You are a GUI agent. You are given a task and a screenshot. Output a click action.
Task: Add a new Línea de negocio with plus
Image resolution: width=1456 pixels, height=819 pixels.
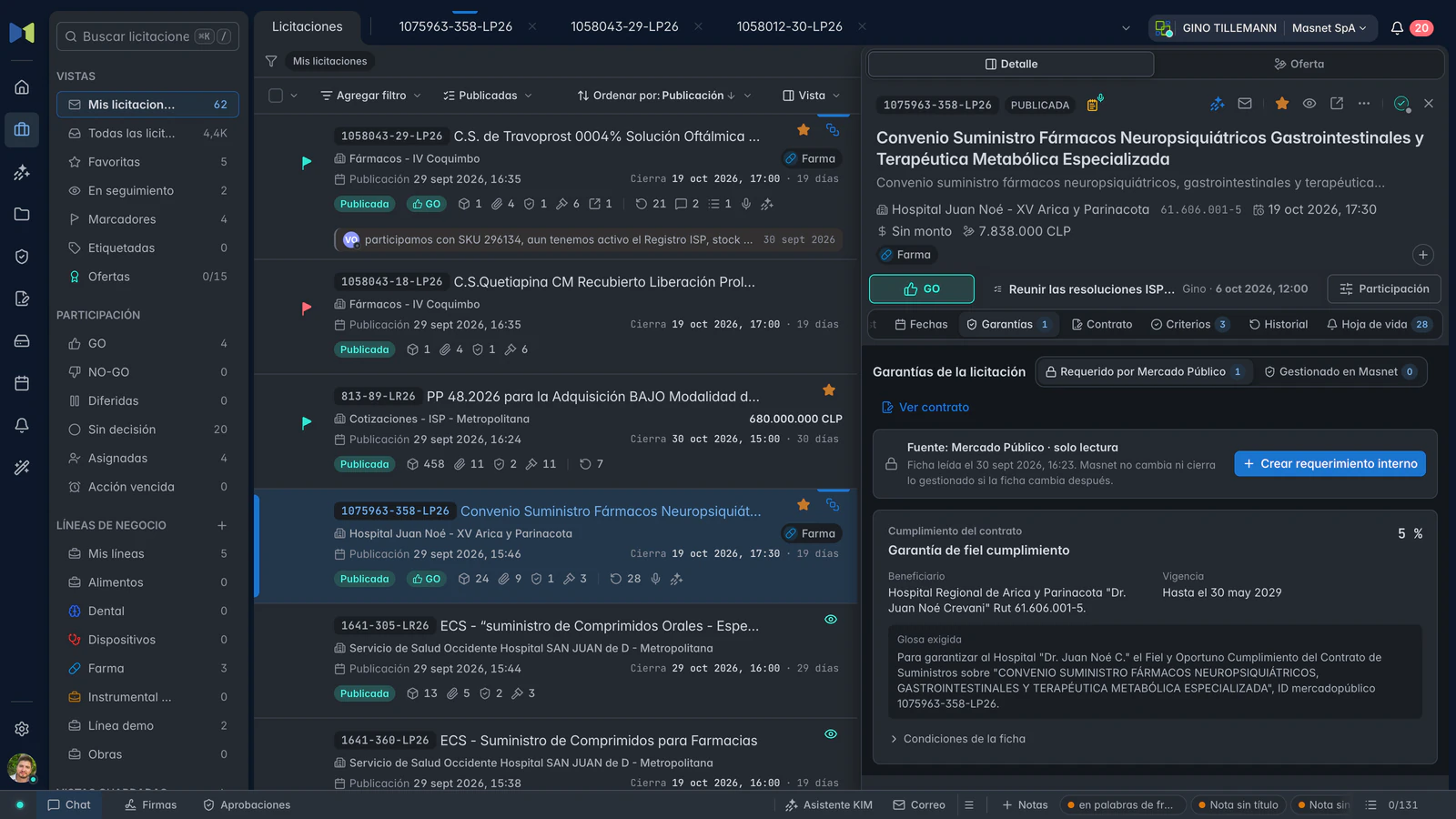(x=222, y=525)
